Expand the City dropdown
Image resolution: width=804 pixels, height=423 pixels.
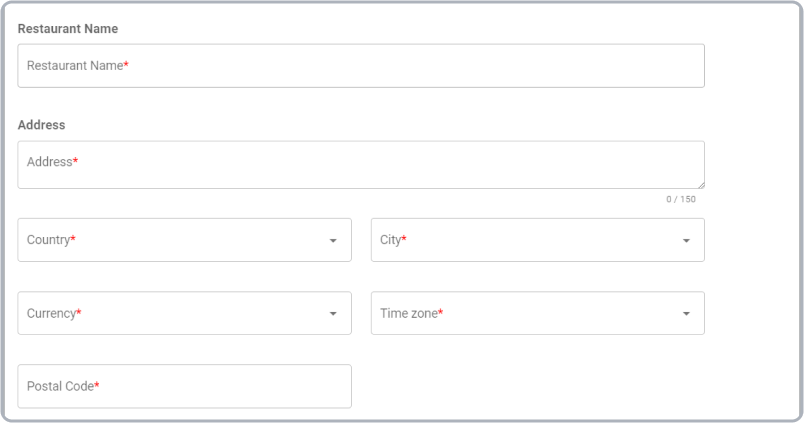[x=537, y=240]
